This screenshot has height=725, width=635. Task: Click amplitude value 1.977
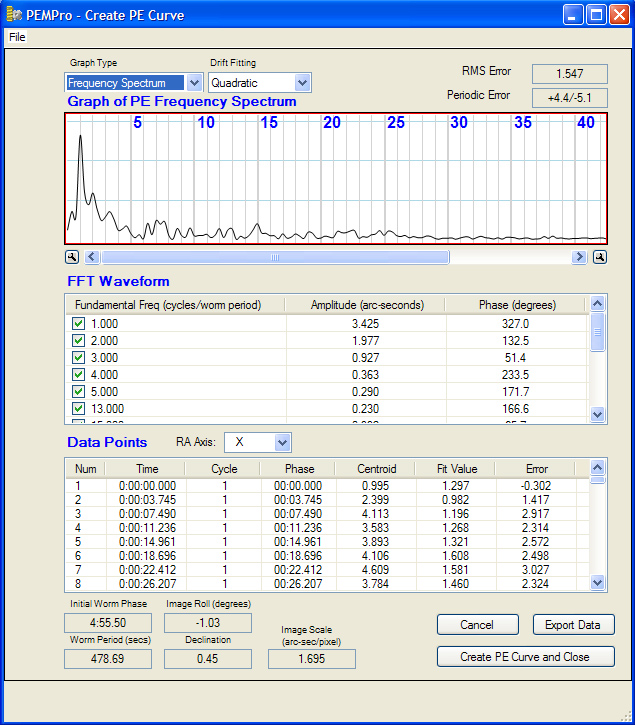[365, 341]
